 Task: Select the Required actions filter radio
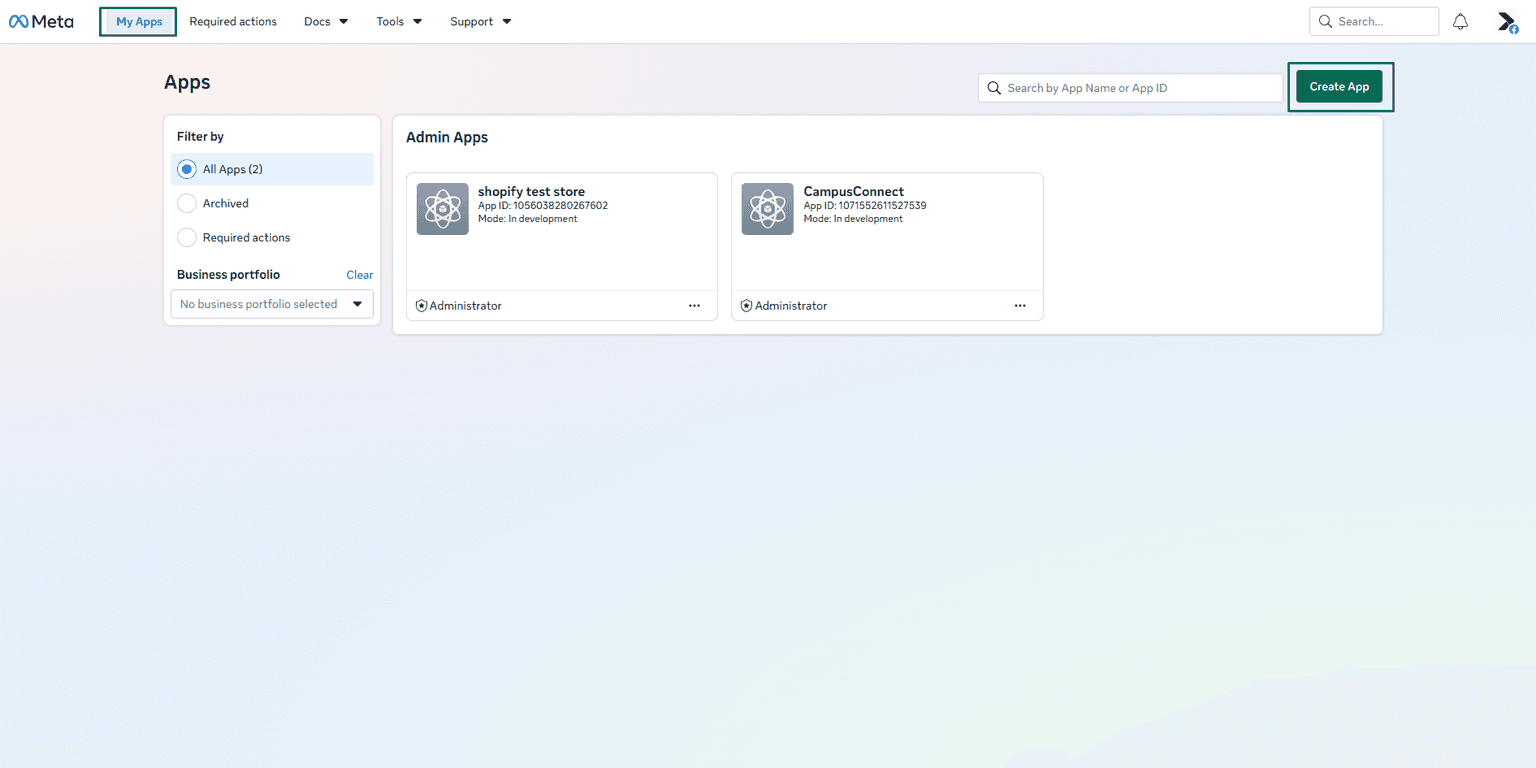point(187,238)
